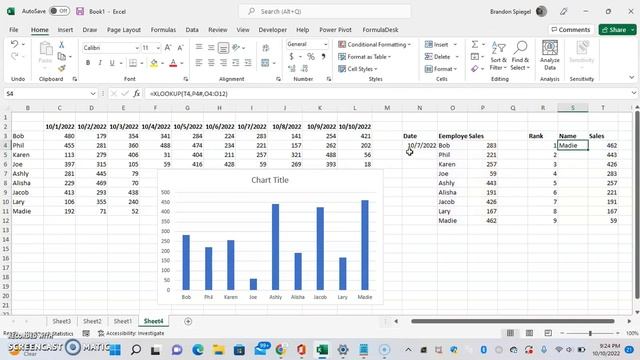Open the font size dropdown
This screenshot has width=640, height=360.
(158, 48)
